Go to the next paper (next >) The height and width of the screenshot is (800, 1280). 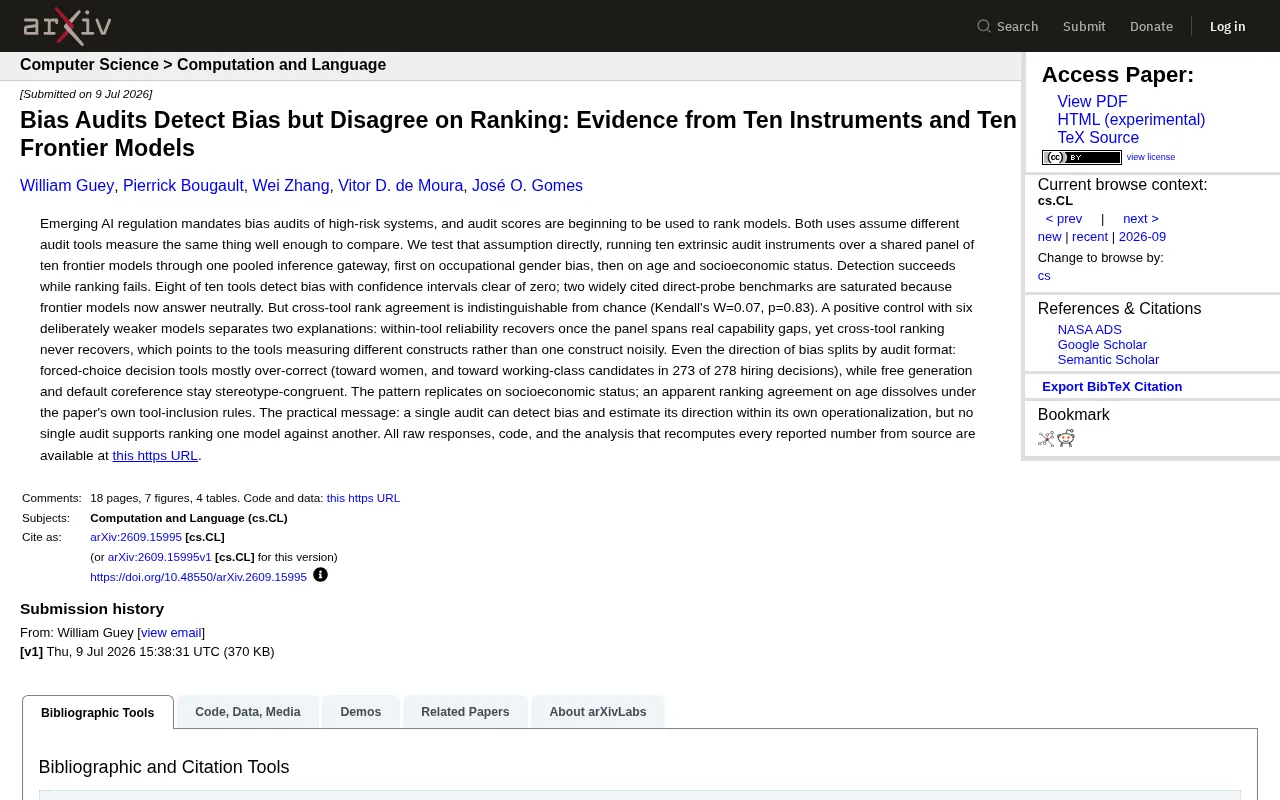(1141, 219)
